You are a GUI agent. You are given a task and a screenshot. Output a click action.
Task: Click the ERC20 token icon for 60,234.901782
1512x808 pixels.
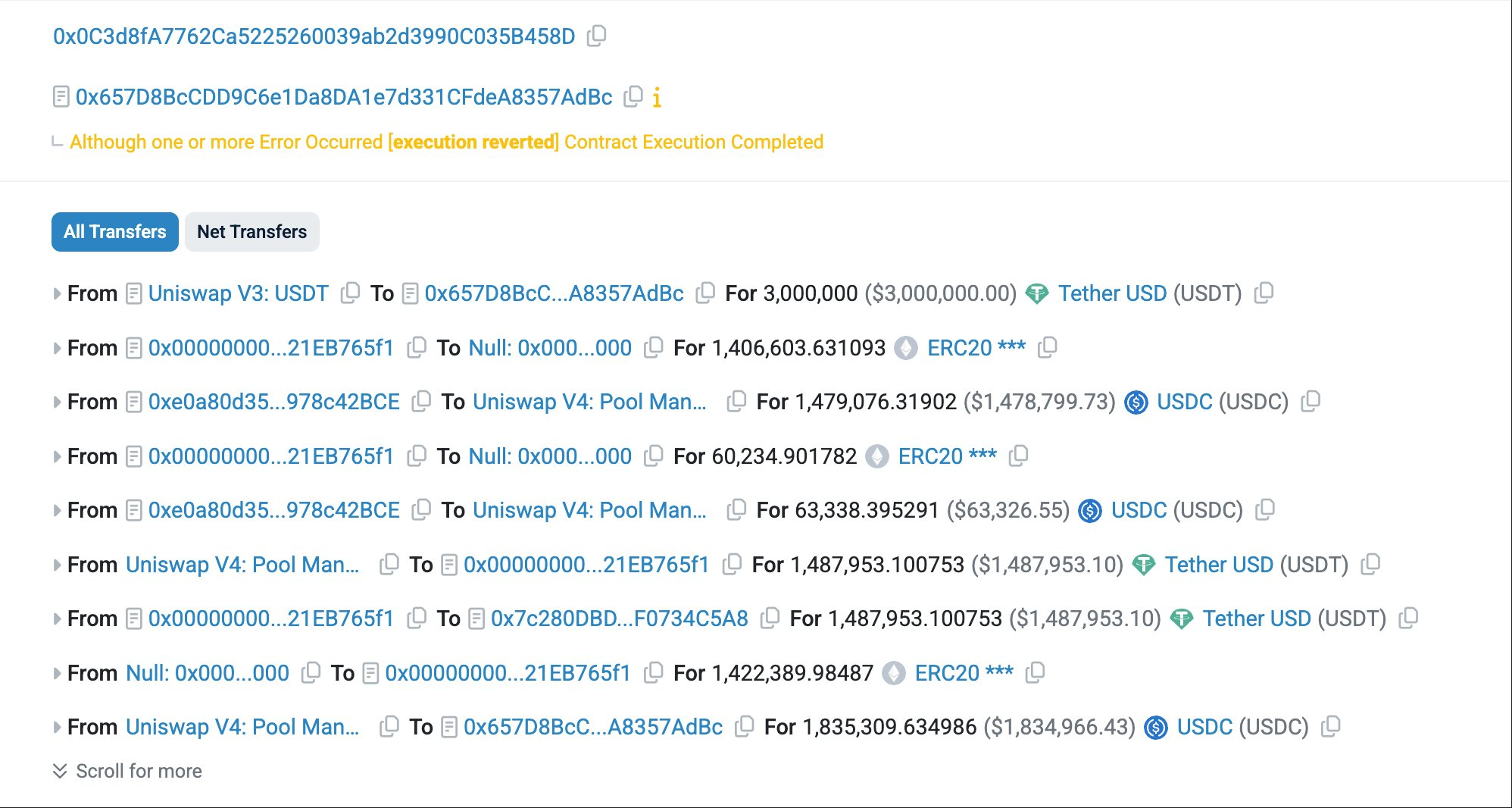(x=877, y=456)
